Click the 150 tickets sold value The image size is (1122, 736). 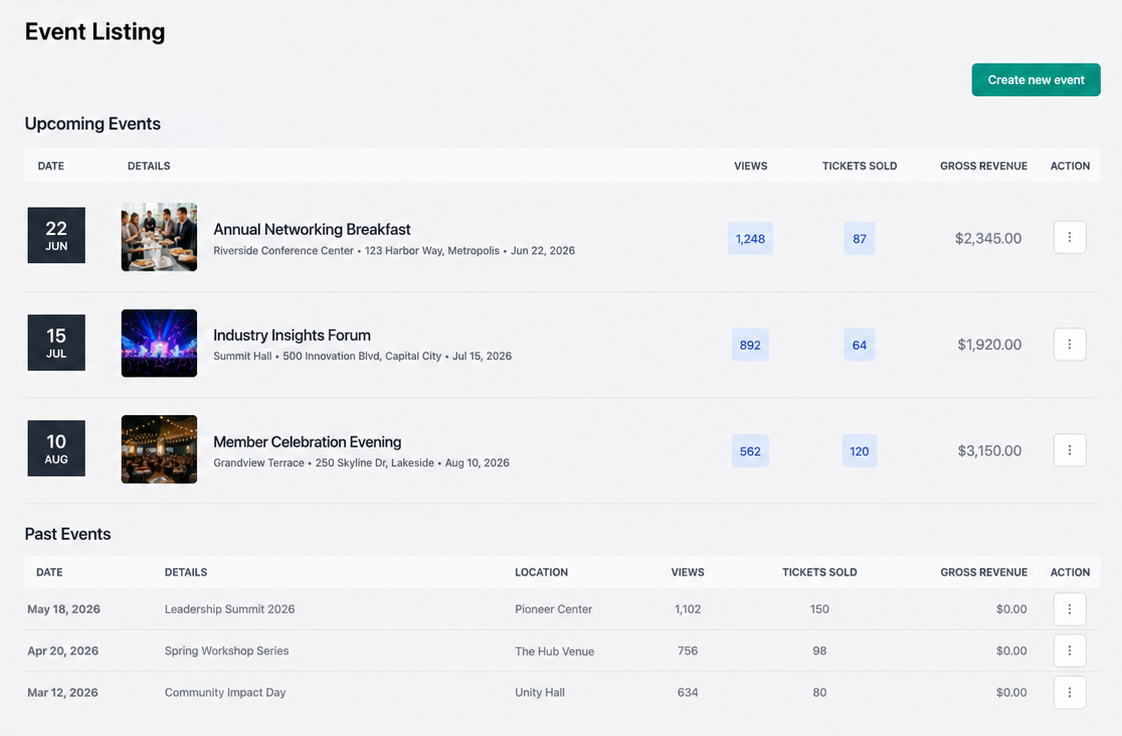(x=819, y=609)
